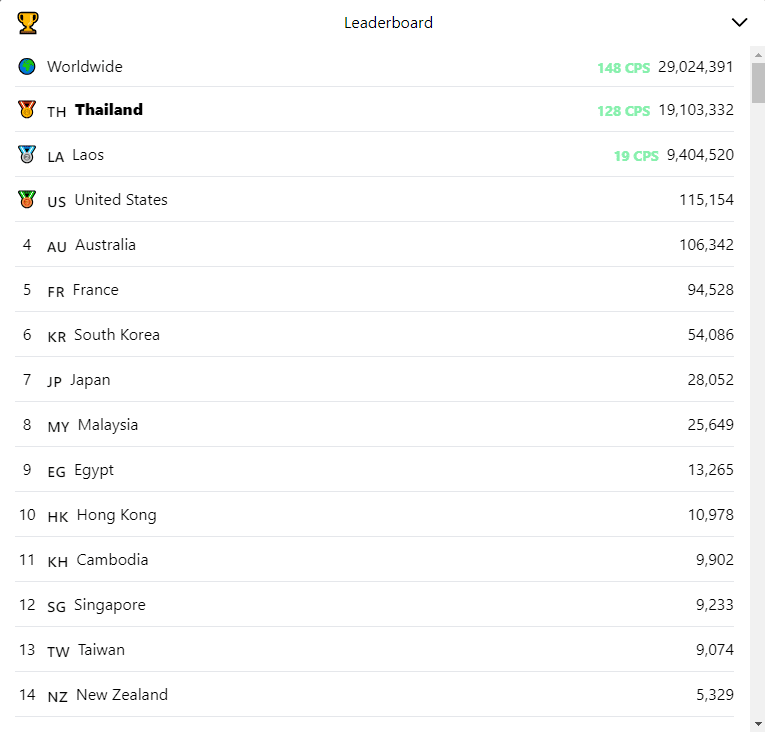Collapse the Leaderboard with the chevron

pyautogui.click(x=739, y=22)
